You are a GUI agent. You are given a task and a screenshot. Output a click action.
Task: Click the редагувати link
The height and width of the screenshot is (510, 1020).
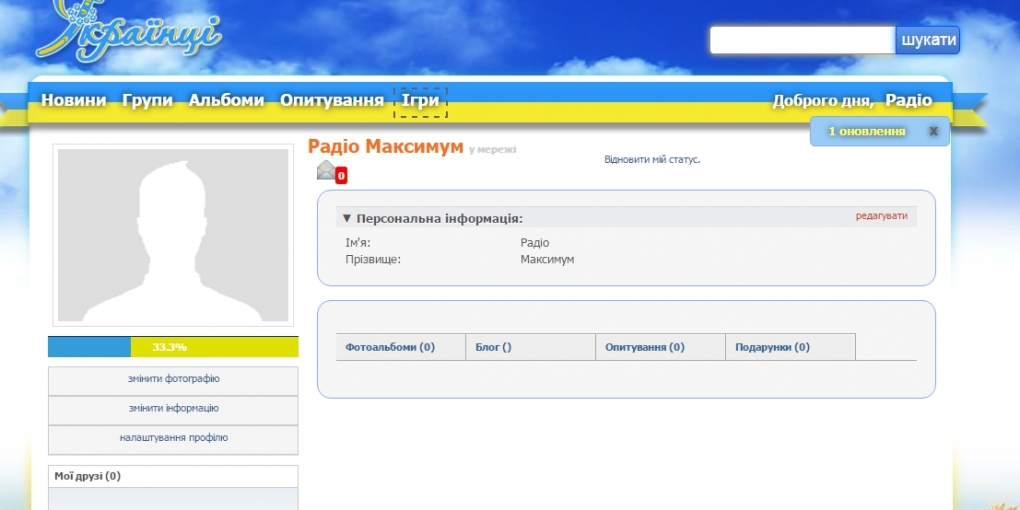pos(881,216)
